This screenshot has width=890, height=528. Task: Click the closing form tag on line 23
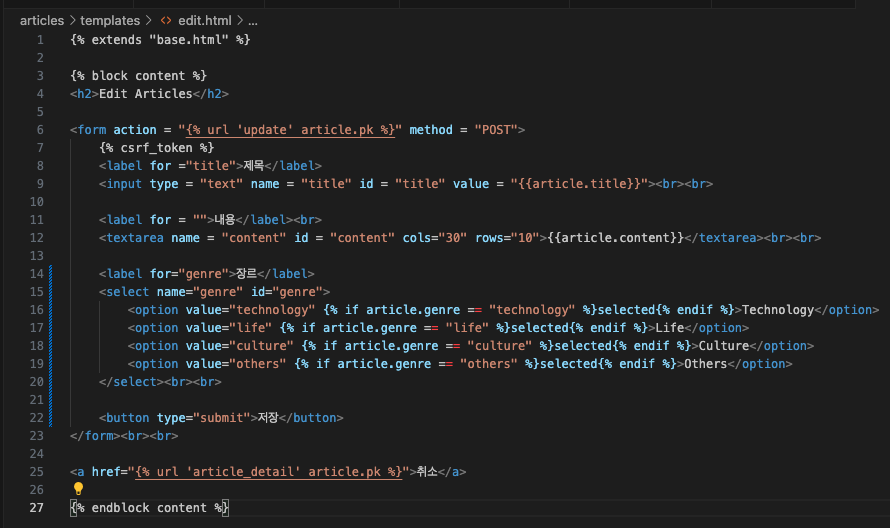[x=95, y=436]
